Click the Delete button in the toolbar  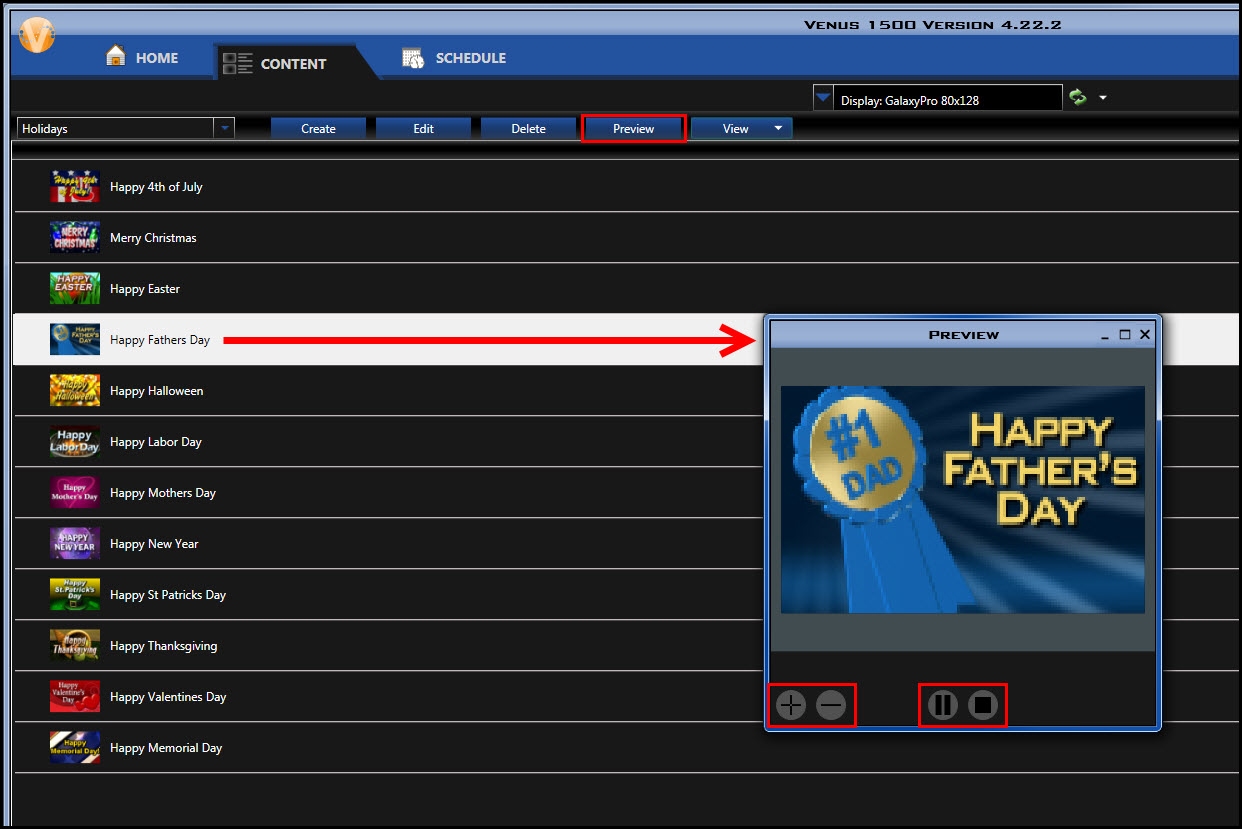click(x=528, y=128)
